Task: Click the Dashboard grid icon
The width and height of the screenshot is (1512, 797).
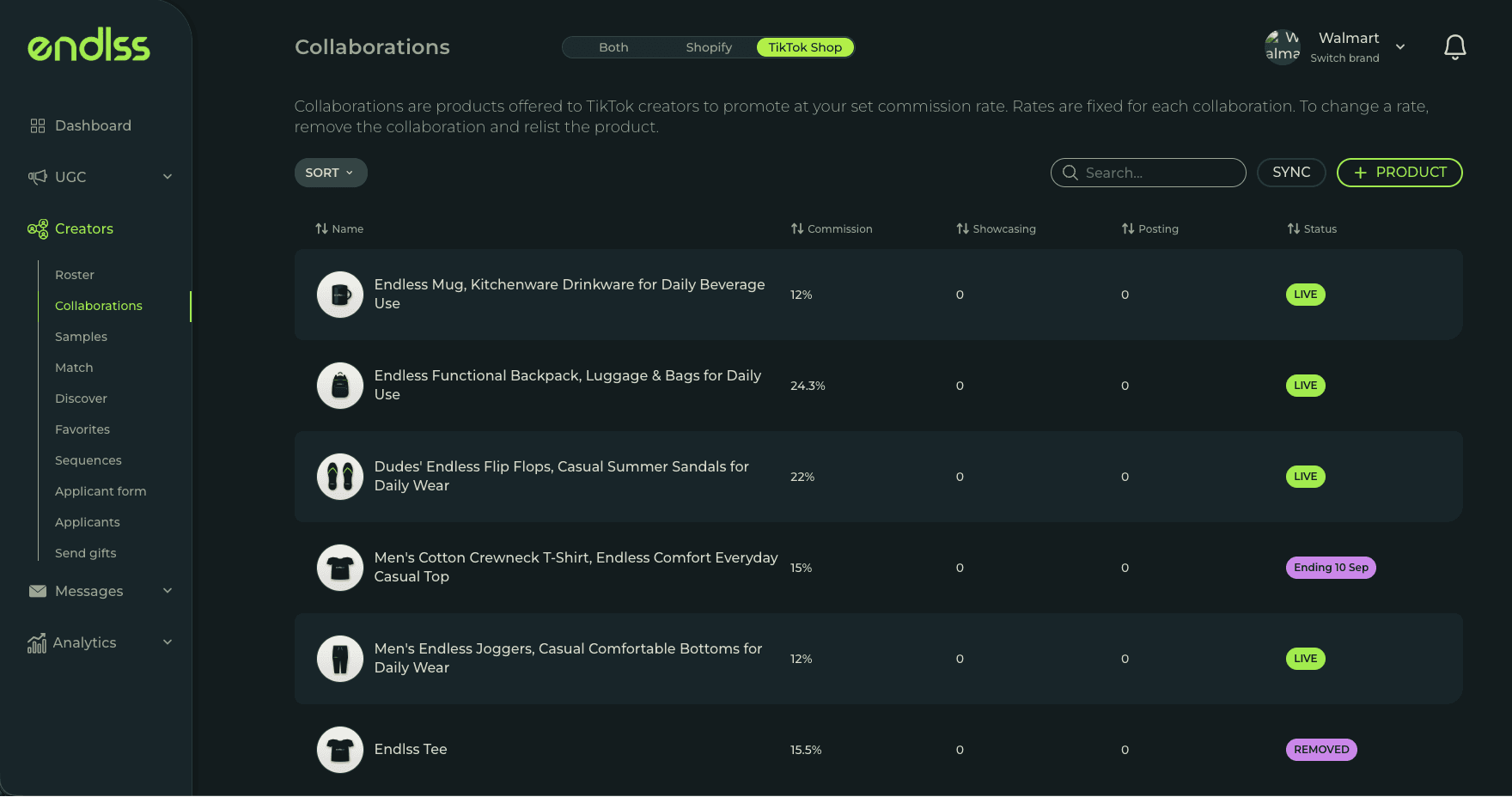Action: coord(38,126)
